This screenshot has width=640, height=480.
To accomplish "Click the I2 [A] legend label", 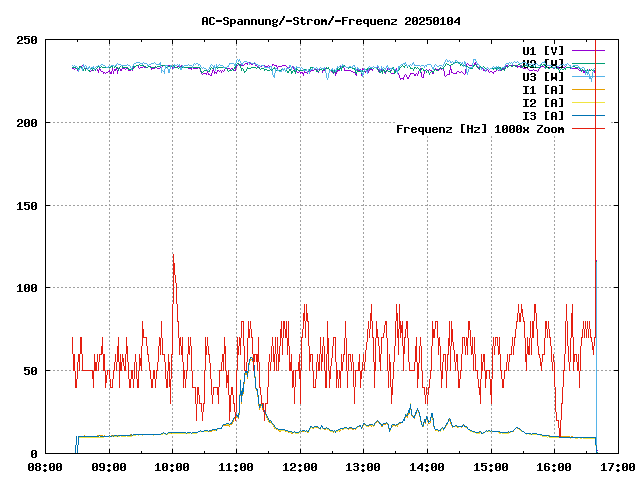I will tap(543, 102).
